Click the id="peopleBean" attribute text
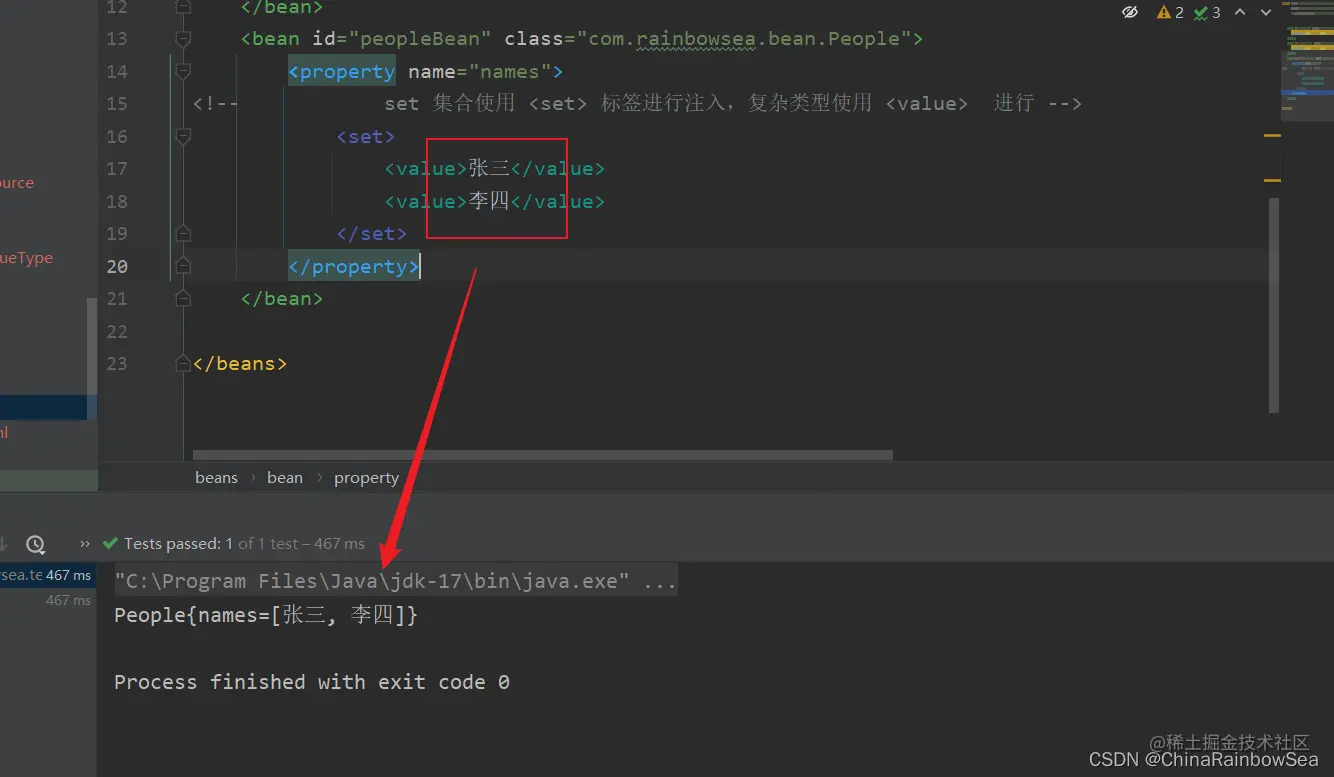The height and width of the screenshot is (777, 1334). click(402, 39)
